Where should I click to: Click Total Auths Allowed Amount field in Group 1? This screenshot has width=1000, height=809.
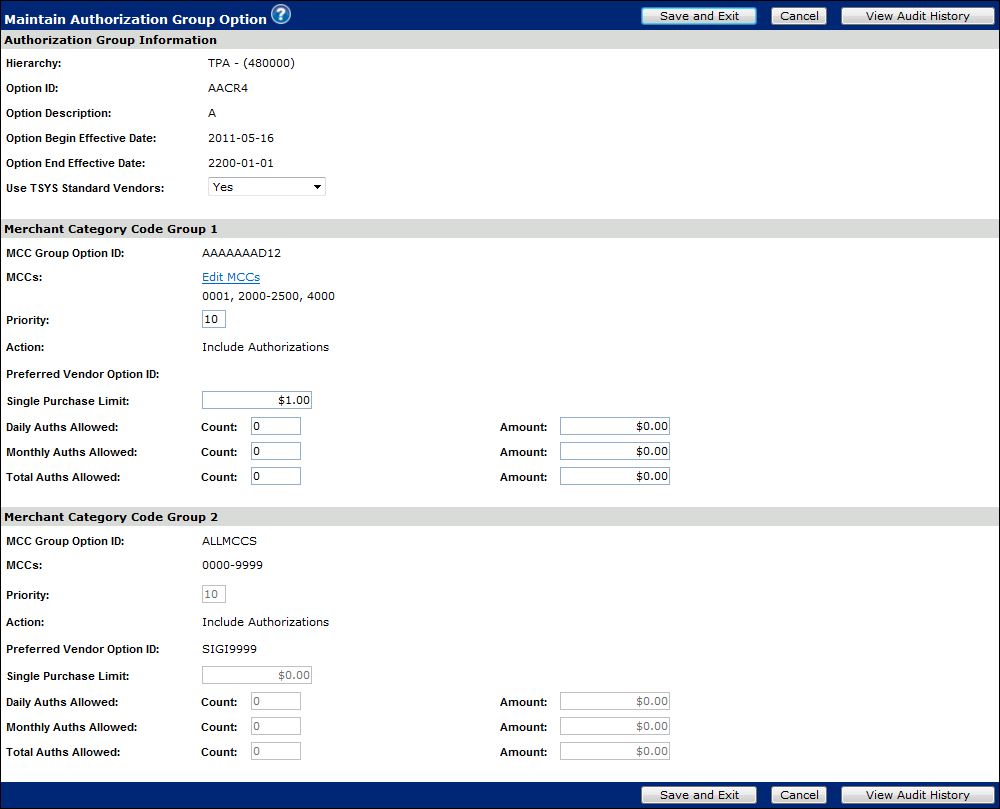614,477
